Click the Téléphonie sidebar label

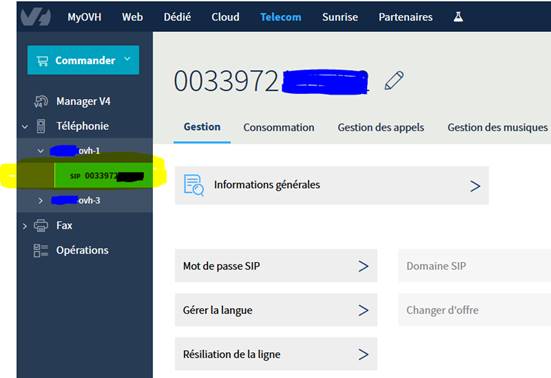83,126
